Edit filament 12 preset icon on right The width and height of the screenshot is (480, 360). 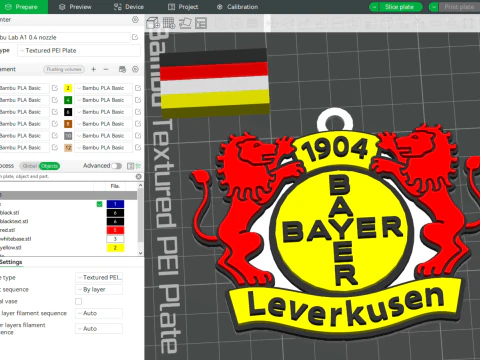[x=138, y=147]
